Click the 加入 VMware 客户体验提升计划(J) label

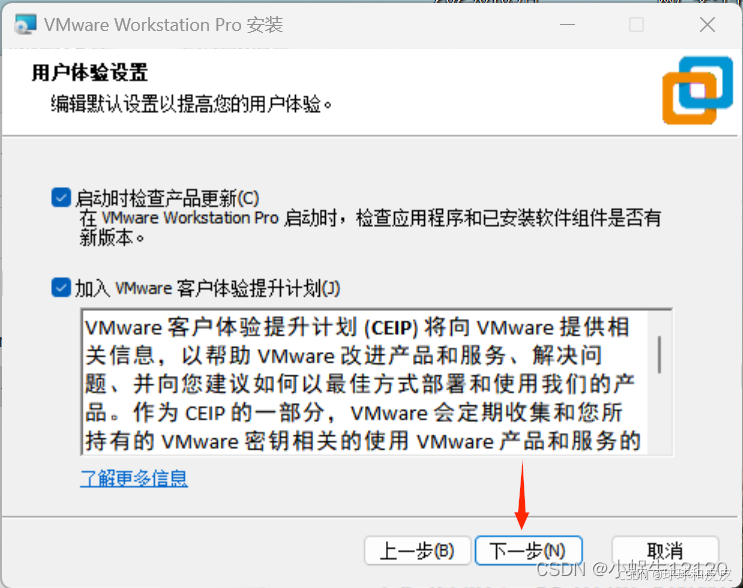click(x=208, y=288)
